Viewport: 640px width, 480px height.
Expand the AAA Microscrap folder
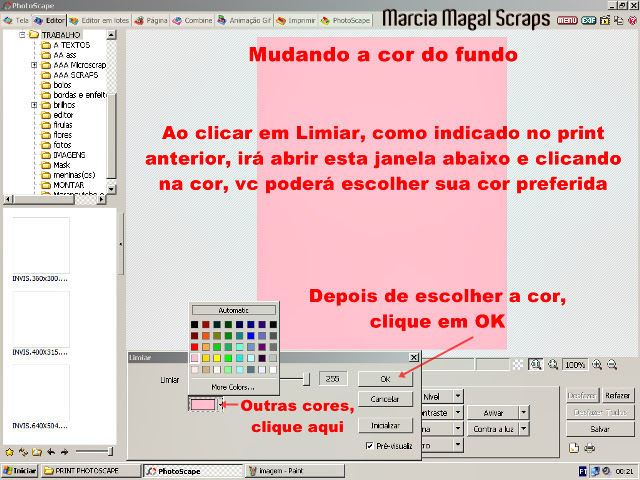[34, 65]
